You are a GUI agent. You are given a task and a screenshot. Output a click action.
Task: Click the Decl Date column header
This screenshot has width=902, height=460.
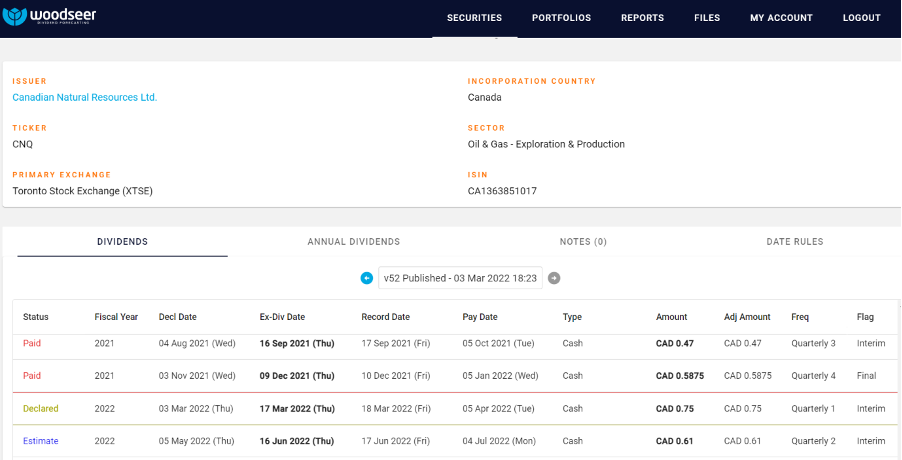[178, 317]
